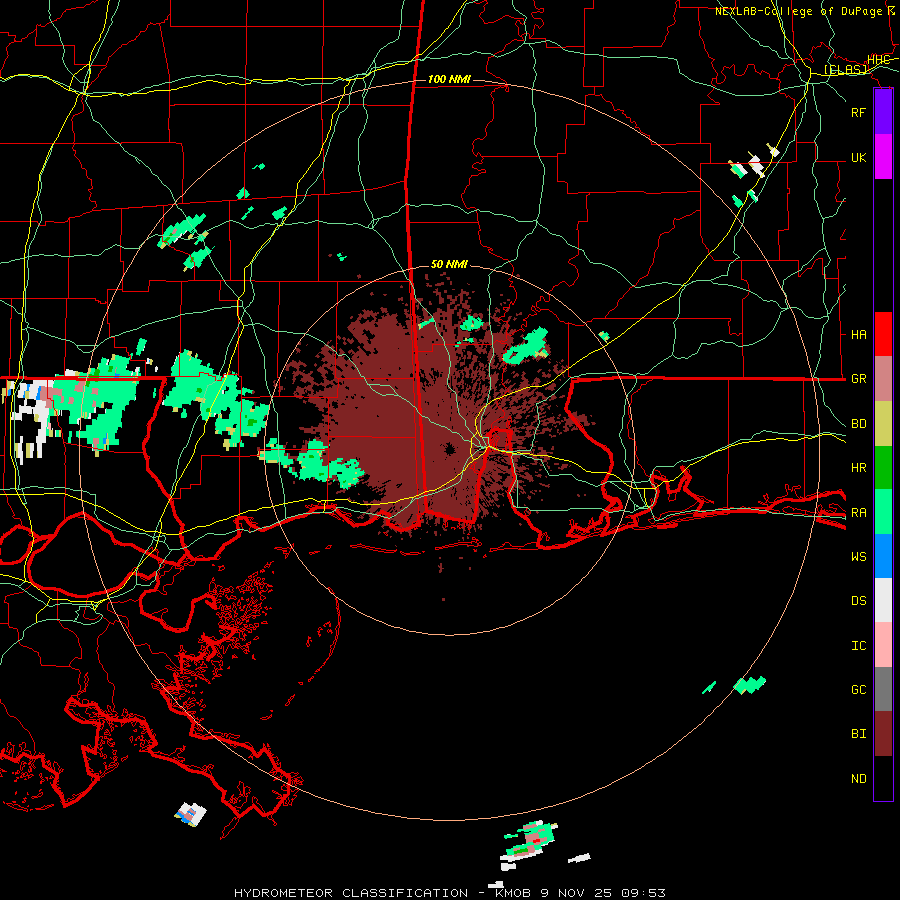Click the HYDROMETEOR CLASSIFICATION title text

tap(351, 893)
